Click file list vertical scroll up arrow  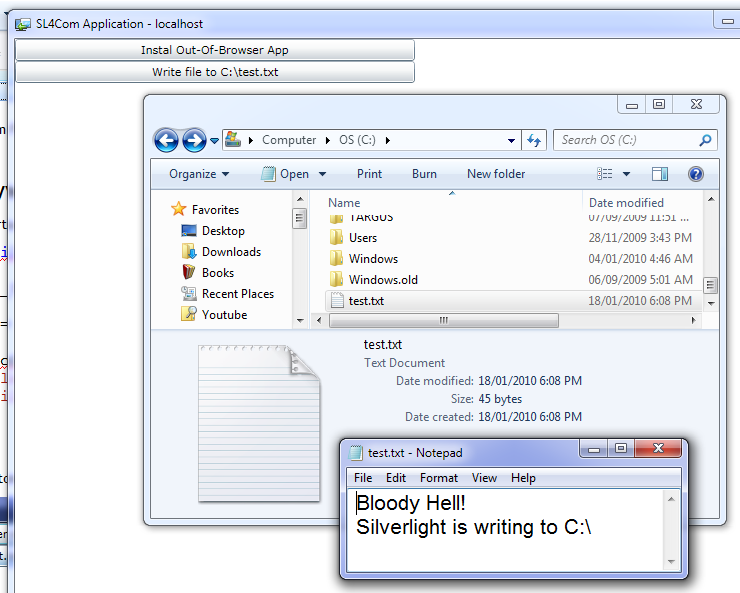(711, 200)
